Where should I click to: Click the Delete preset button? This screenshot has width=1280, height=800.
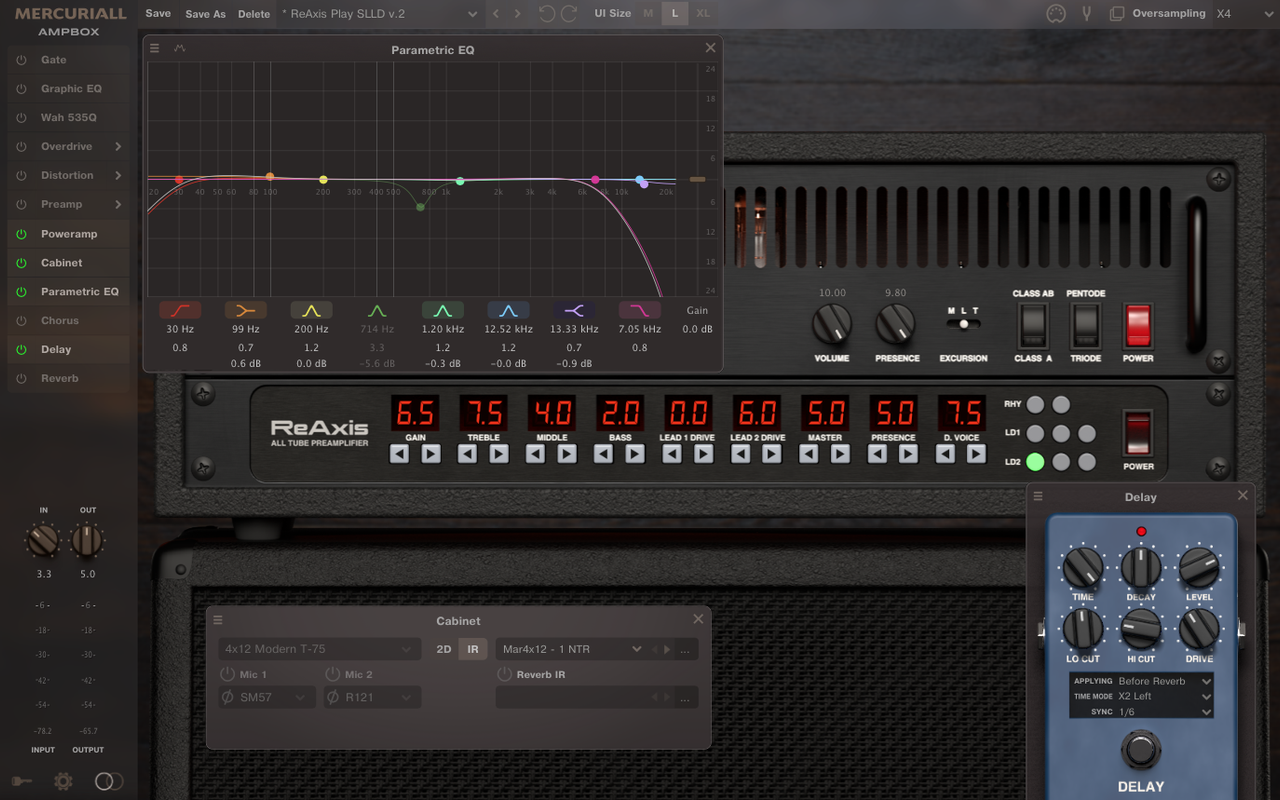(x=254, y=14)
